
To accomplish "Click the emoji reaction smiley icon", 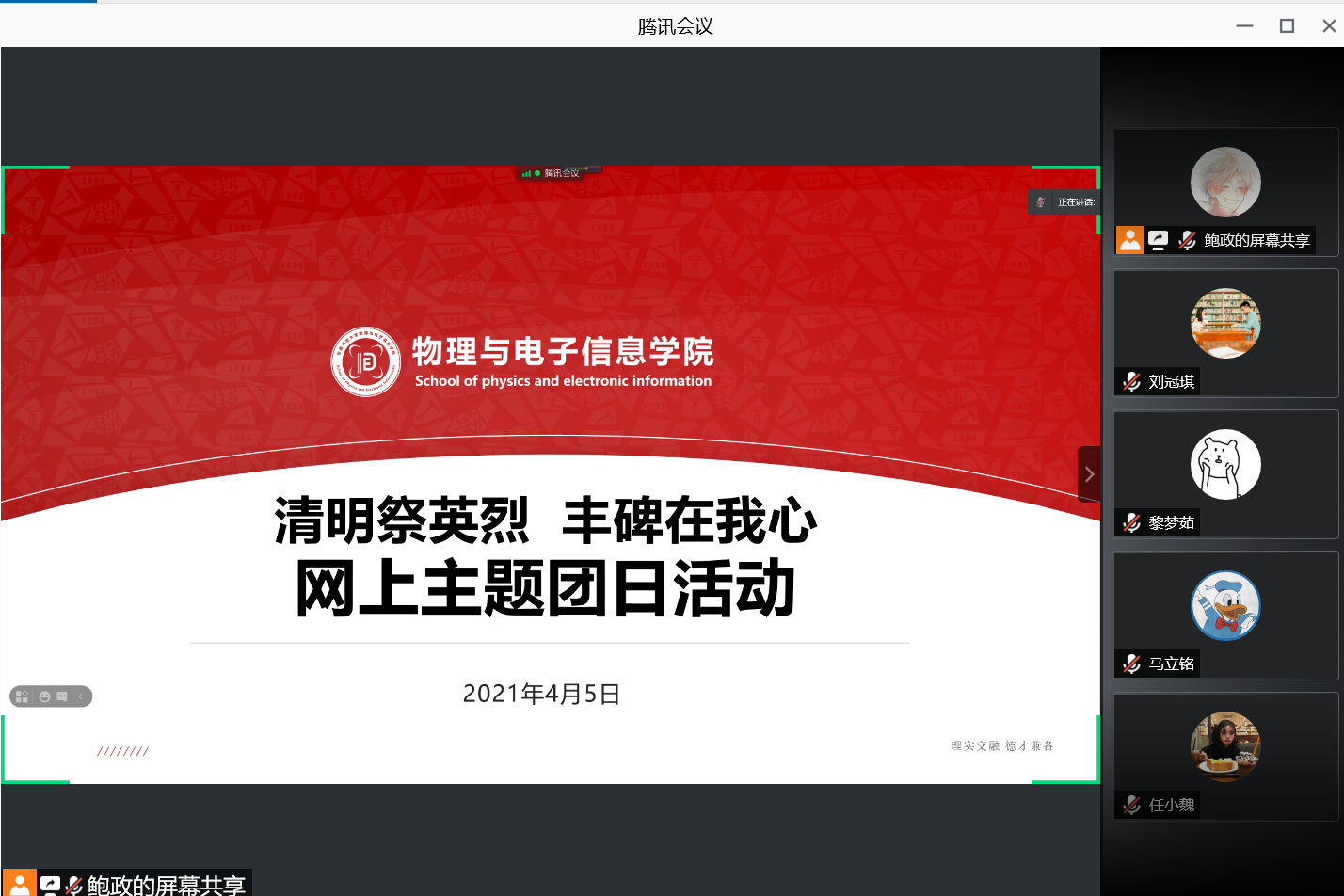I will click(44, 696).
